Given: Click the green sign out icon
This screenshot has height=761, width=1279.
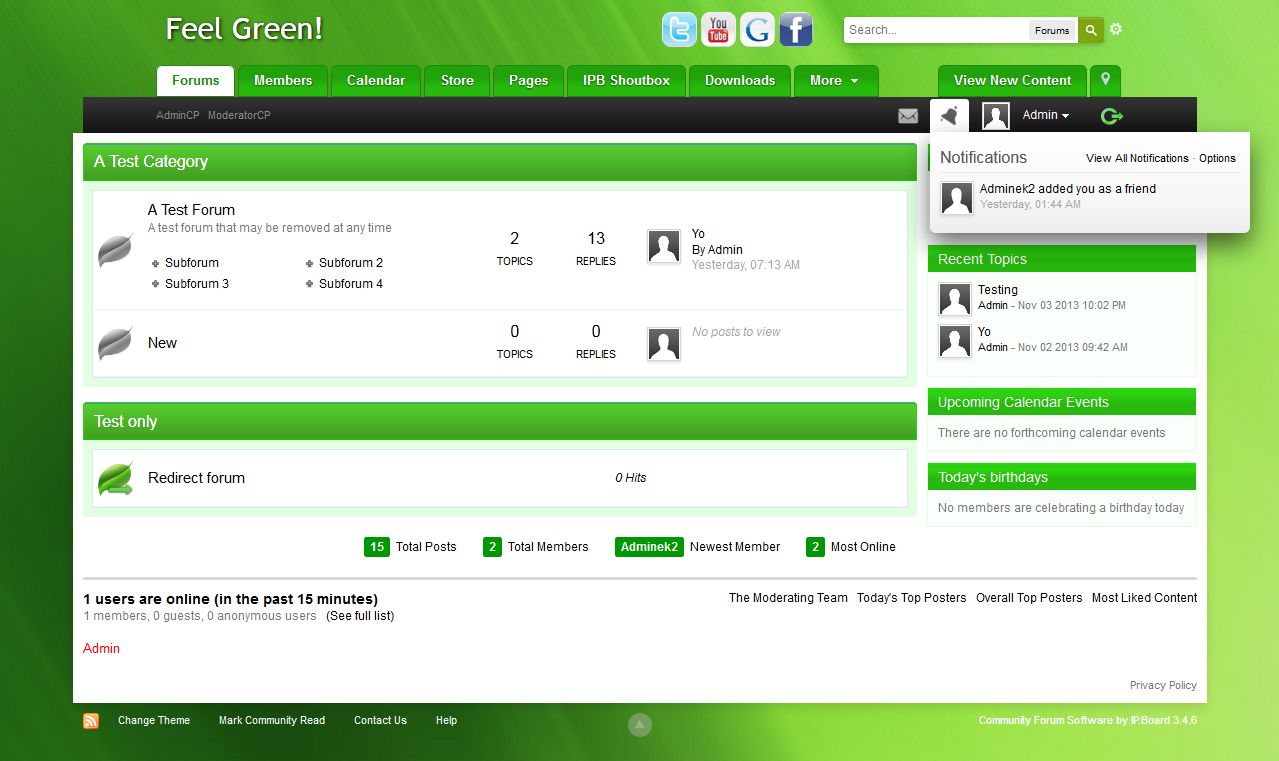Looking at the screenshot, I should click(1111, 116).
